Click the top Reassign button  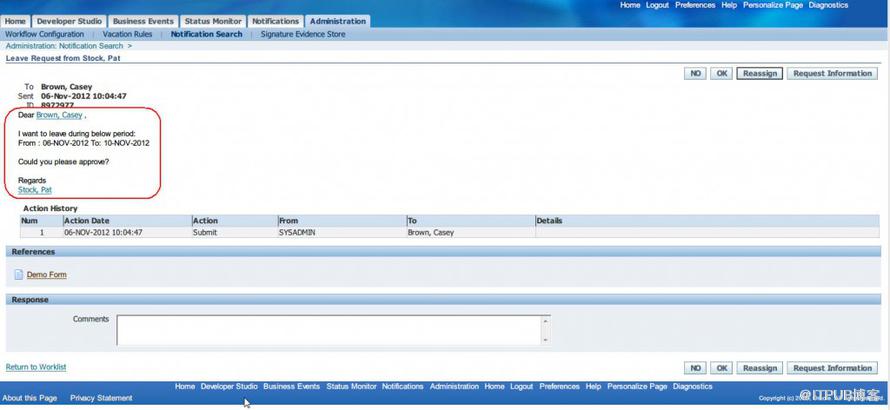click(x=759, y=73)
